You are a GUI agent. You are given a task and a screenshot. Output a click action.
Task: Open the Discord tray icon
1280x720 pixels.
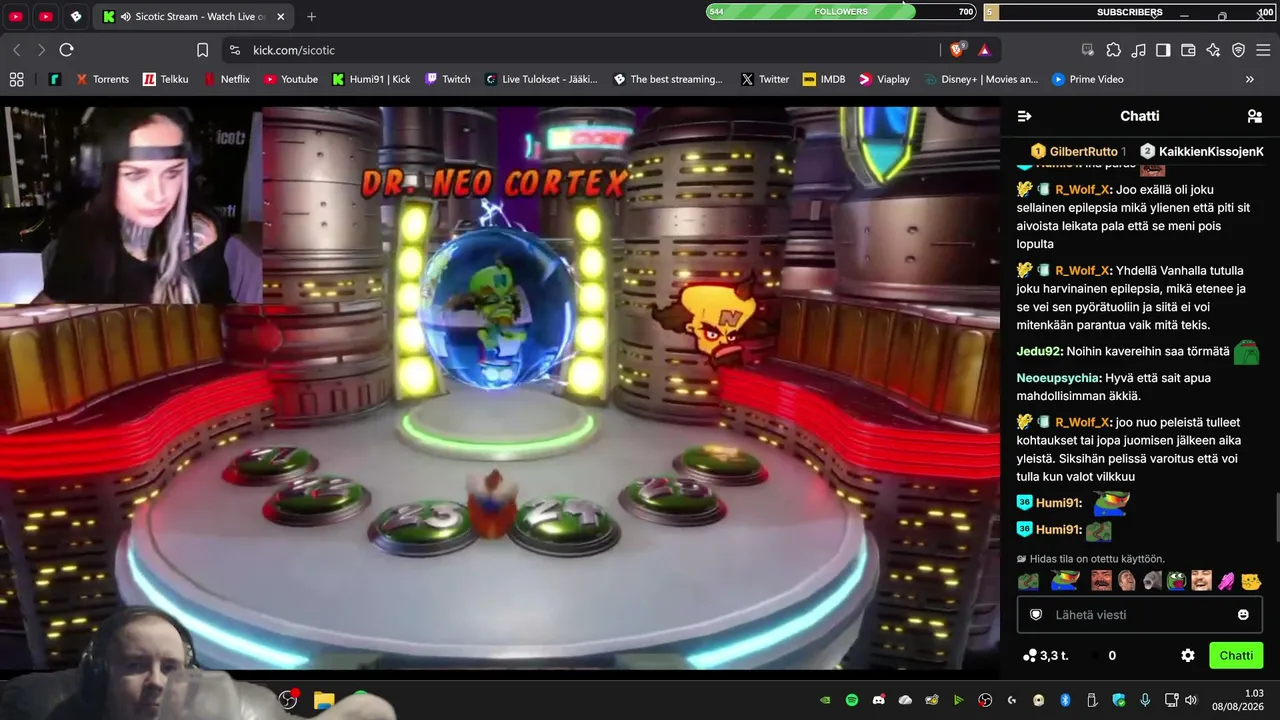pos(879,700)
